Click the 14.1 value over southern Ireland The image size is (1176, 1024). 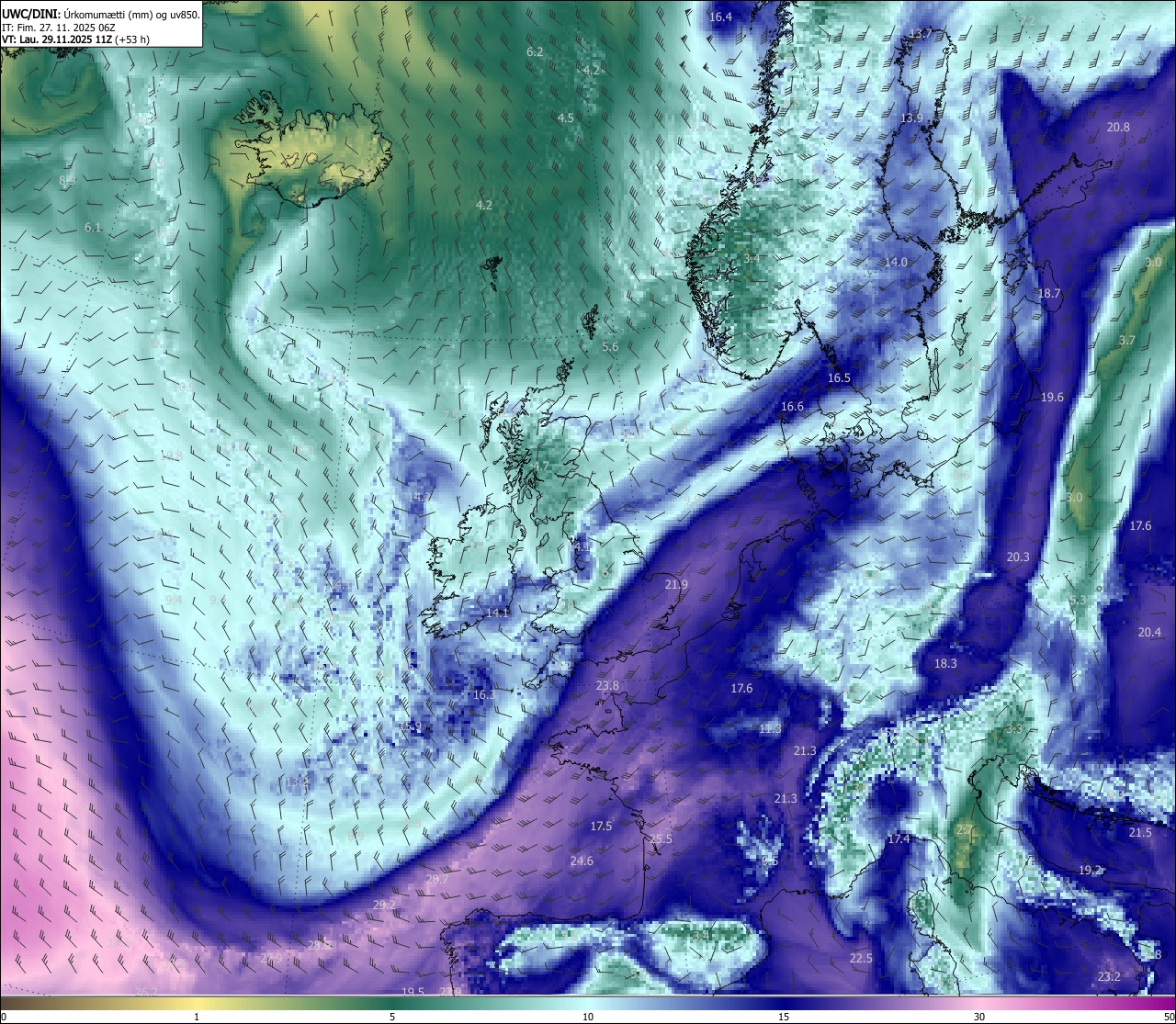click(498, 613)
